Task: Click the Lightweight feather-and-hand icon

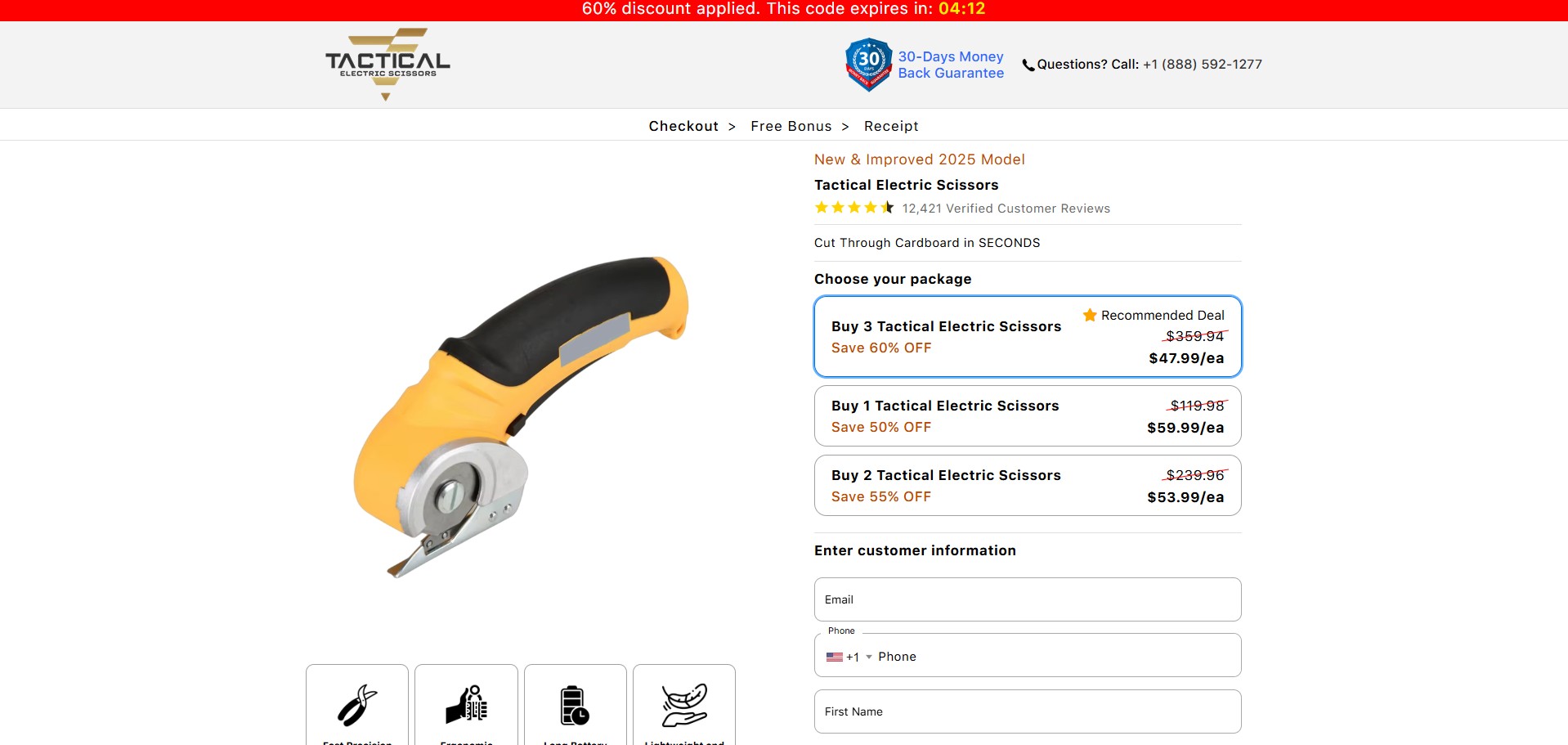Action: [684, 705]
